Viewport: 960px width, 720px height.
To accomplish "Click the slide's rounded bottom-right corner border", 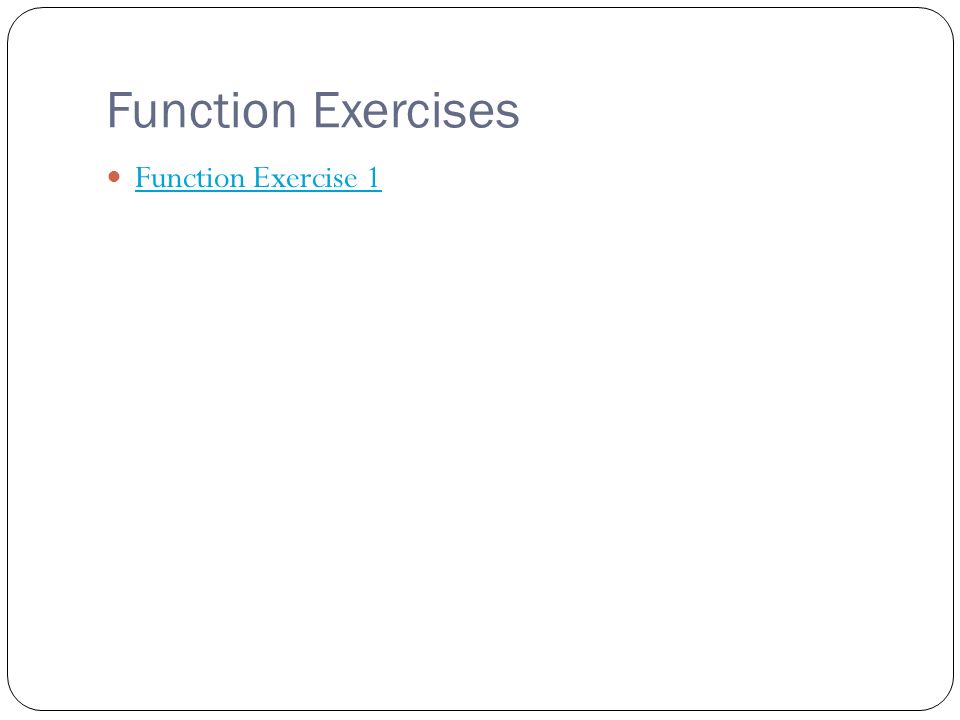I will click(942, 700).
